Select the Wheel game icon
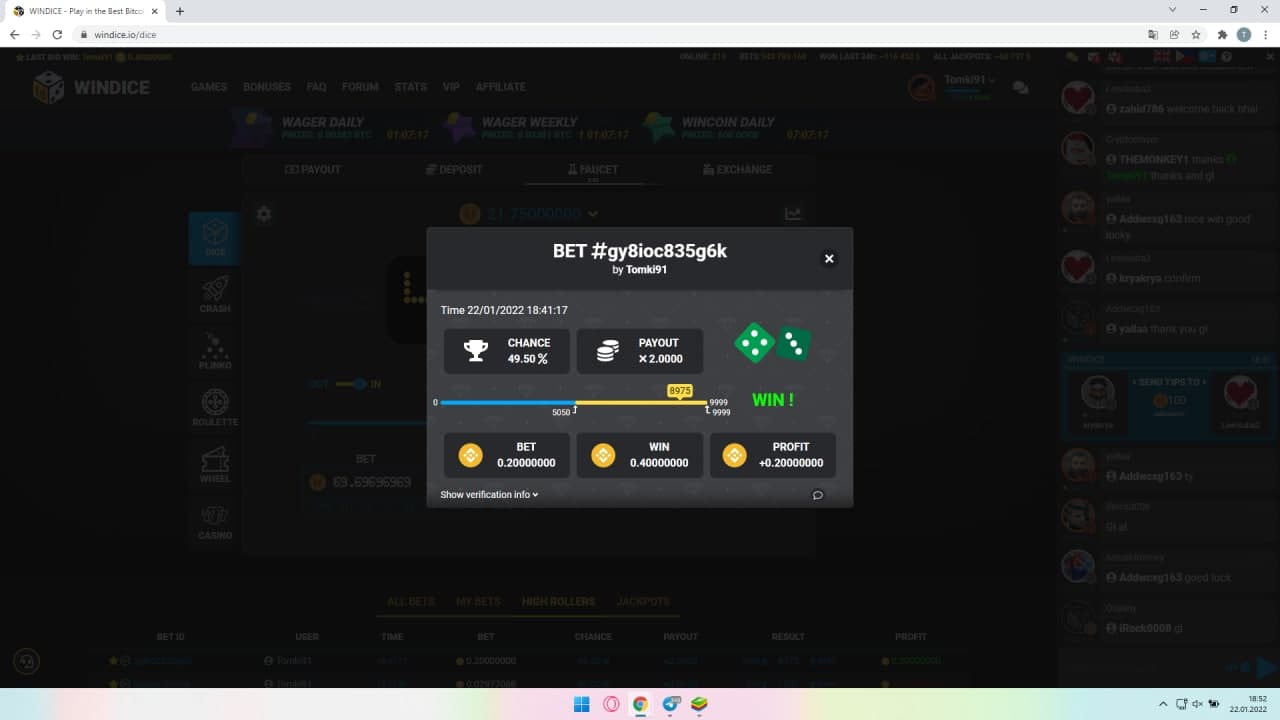Screen dimensions: 1280x720 (215, 464)
